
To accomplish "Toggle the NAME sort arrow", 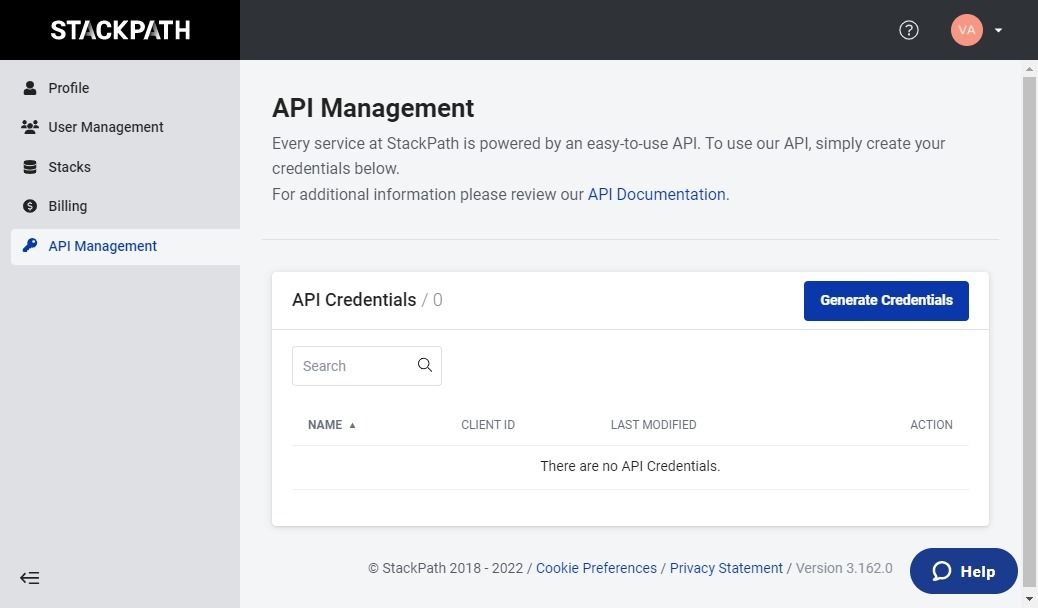I will coord(352,425).
